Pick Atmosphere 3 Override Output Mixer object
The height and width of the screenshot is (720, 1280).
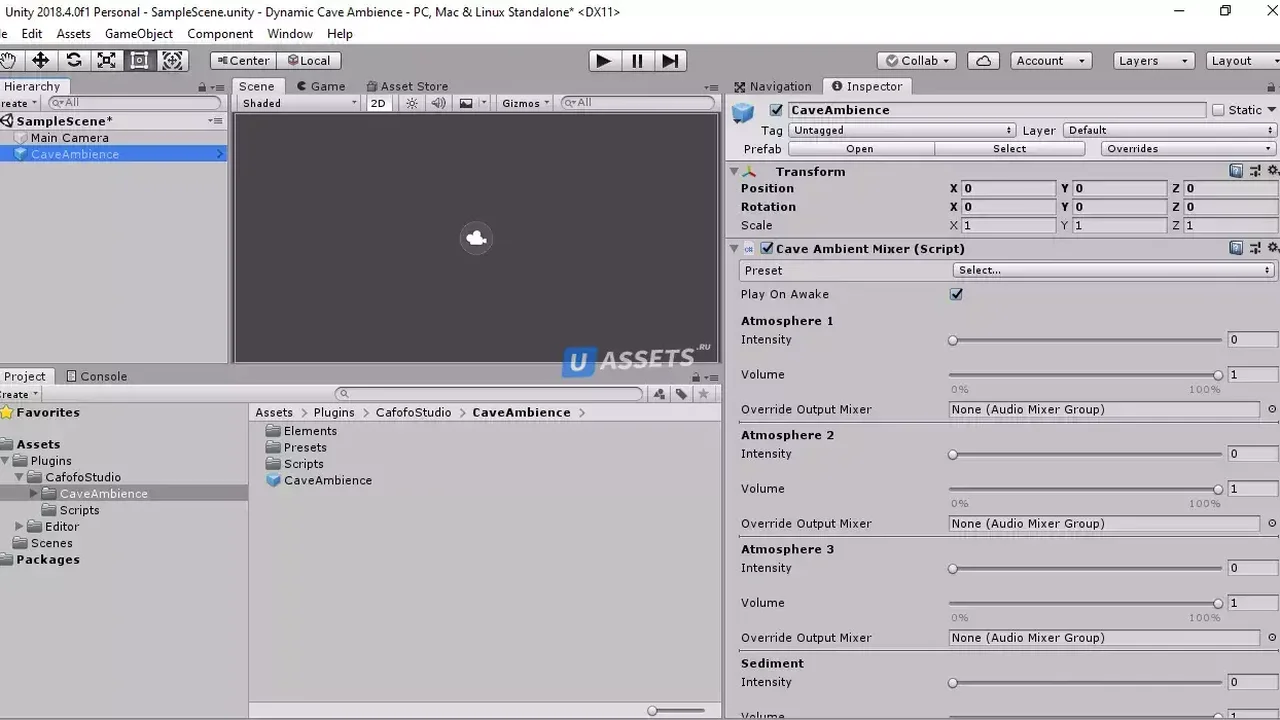coord(1272,637)
